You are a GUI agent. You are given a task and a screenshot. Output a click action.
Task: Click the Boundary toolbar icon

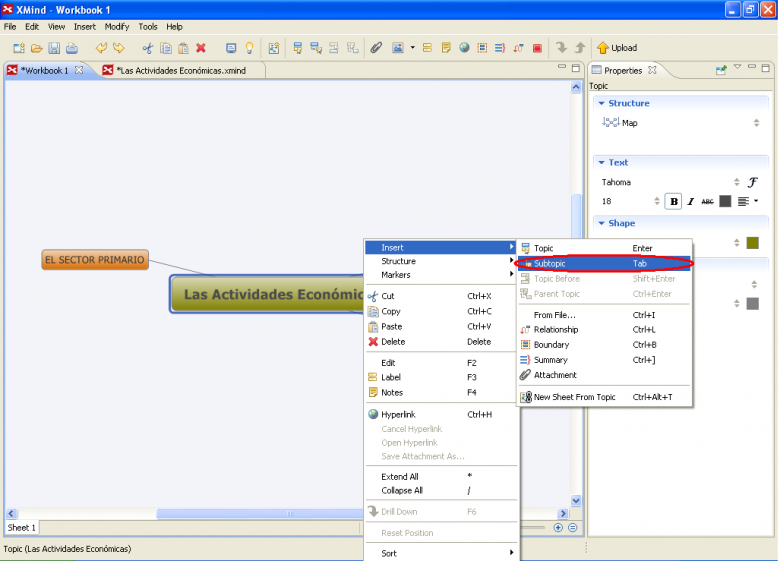482,48
